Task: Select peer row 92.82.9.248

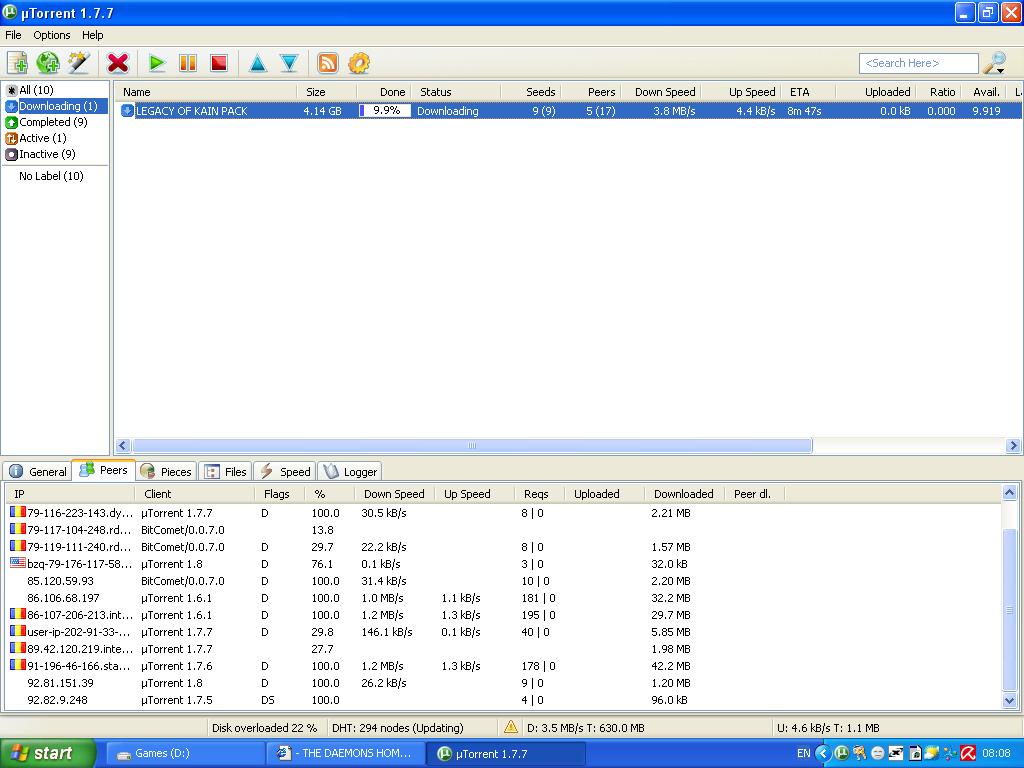Action: (503, 700)
